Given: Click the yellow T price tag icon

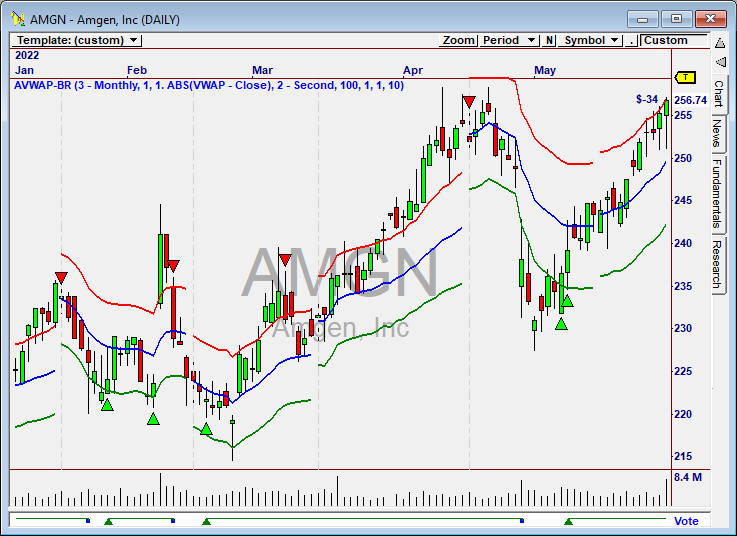Looking at the screenshot, I should 685,77.
